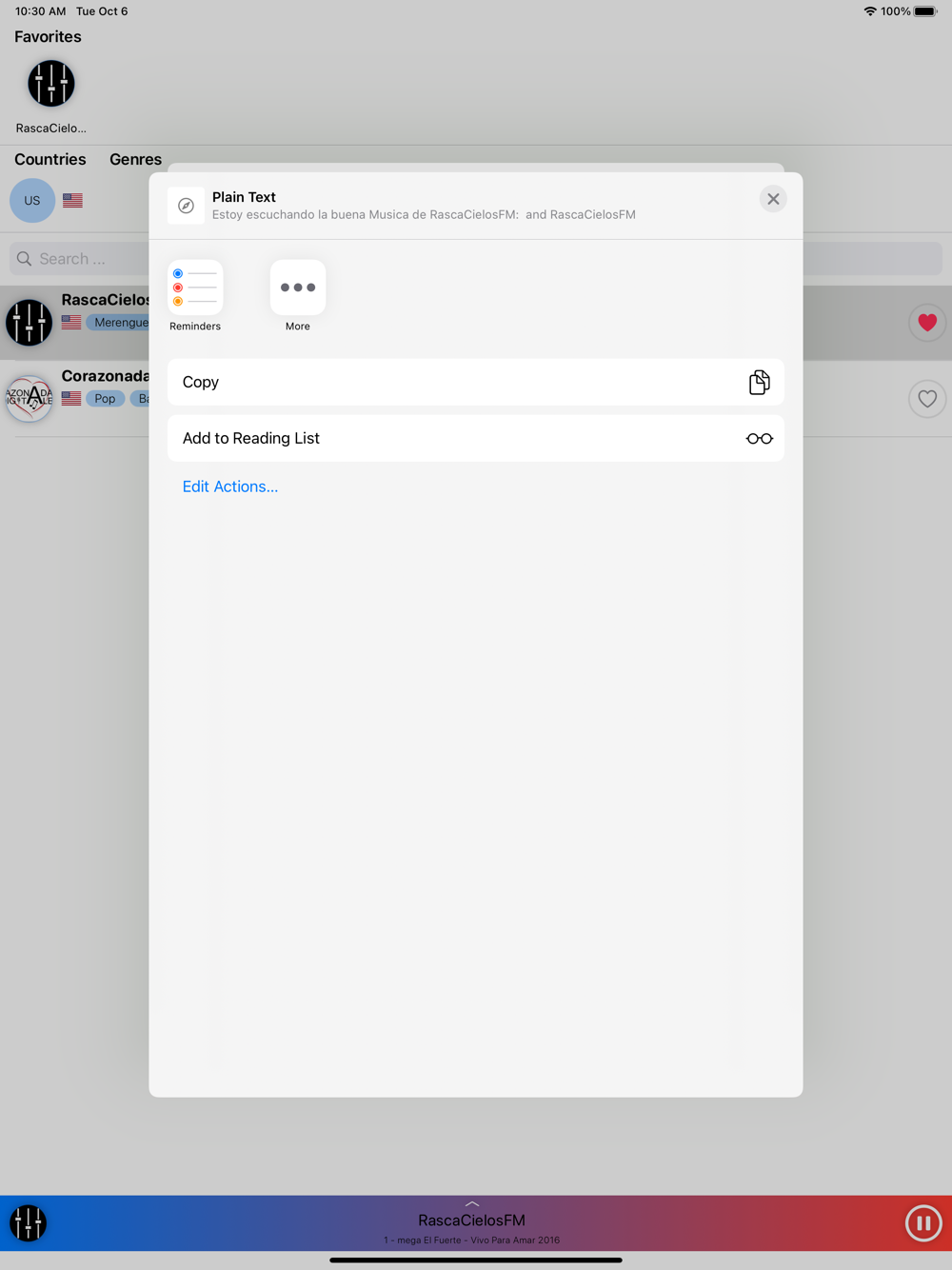Tap the Plain Text title

click(244, 197)
